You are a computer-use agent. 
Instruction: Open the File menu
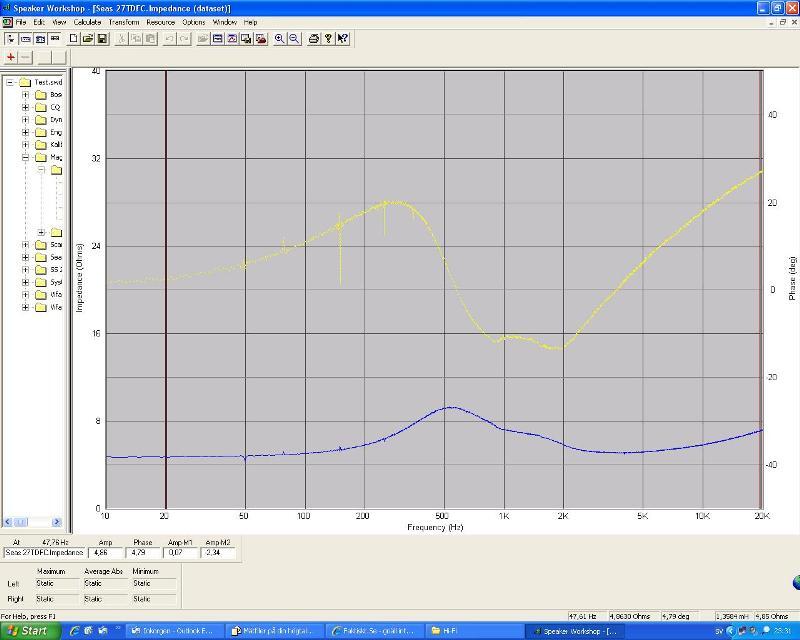pos(21,22)
